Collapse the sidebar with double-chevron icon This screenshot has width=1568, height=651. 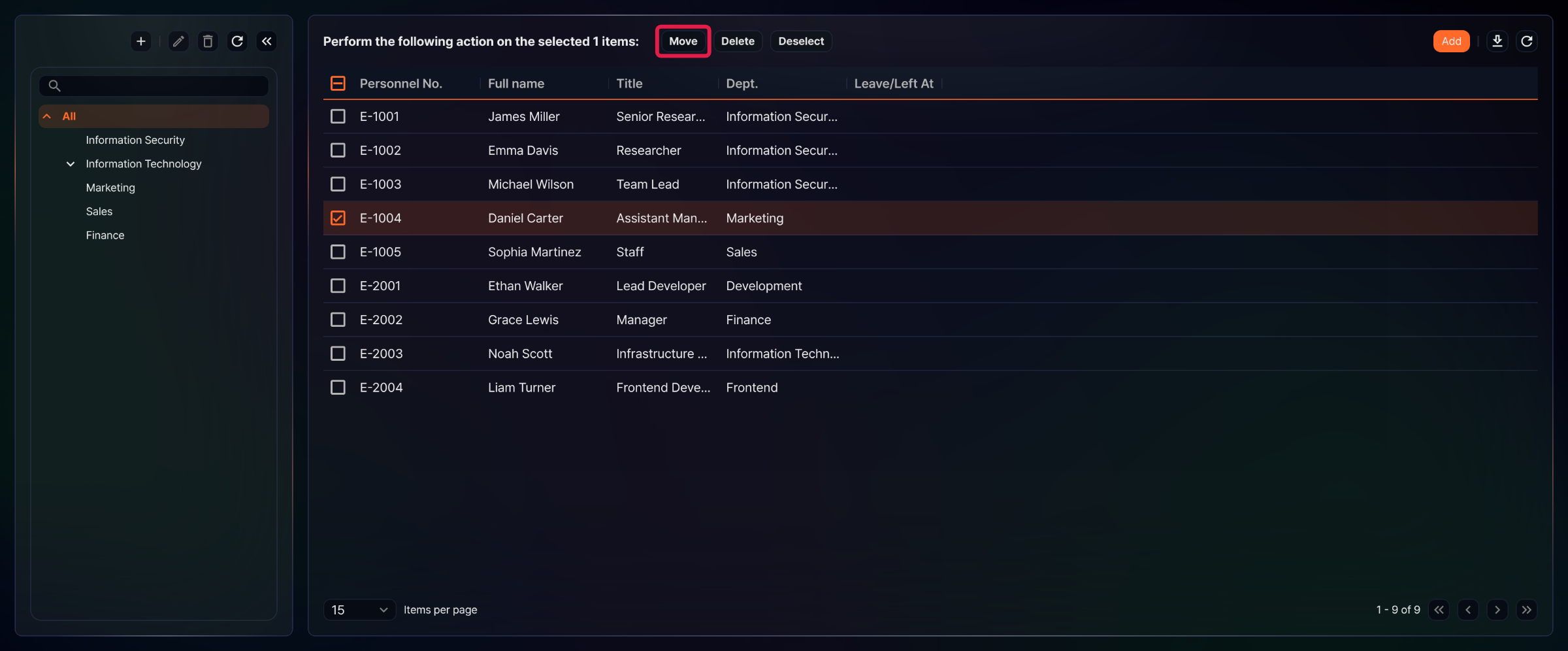click(267, 41)
